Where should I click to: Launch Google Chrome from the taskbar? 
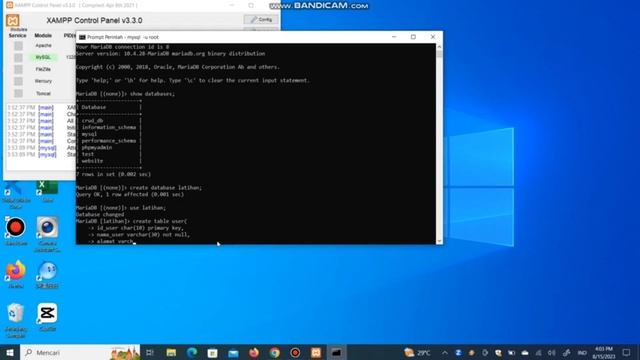tap(274, 352)
